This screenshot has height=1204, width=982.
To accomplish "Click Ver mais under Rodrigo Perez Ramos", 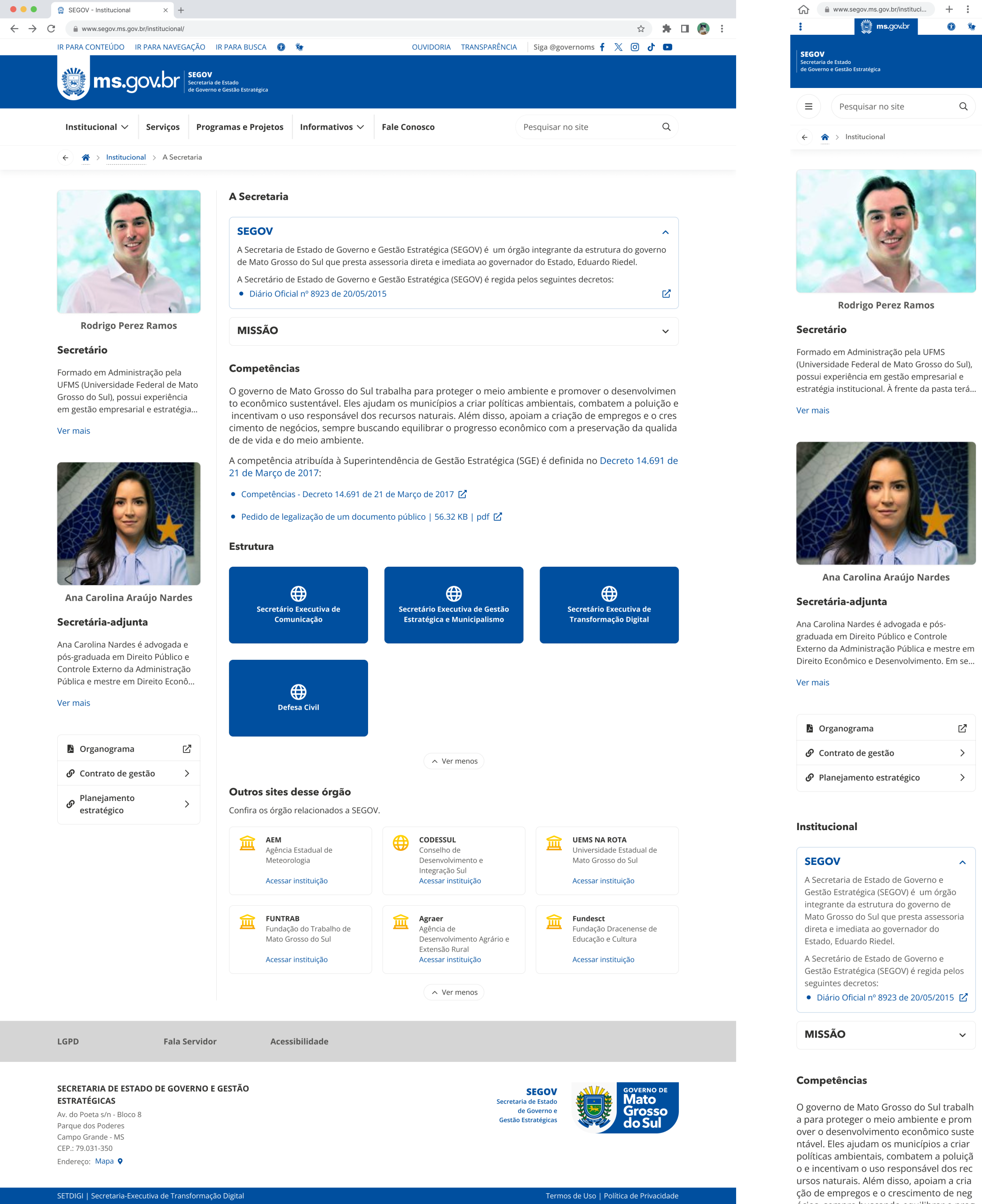I will (x=73, y=430).
